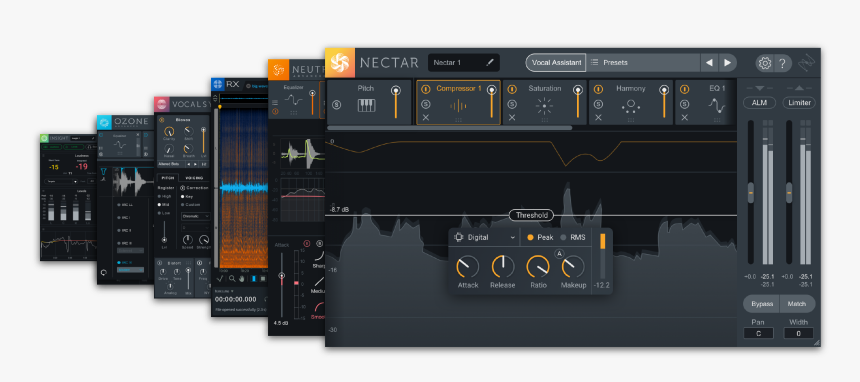Remove the EQ 1 module
Image resolution: width=860 pixels, height=382 pixels.
pos(684,117)
